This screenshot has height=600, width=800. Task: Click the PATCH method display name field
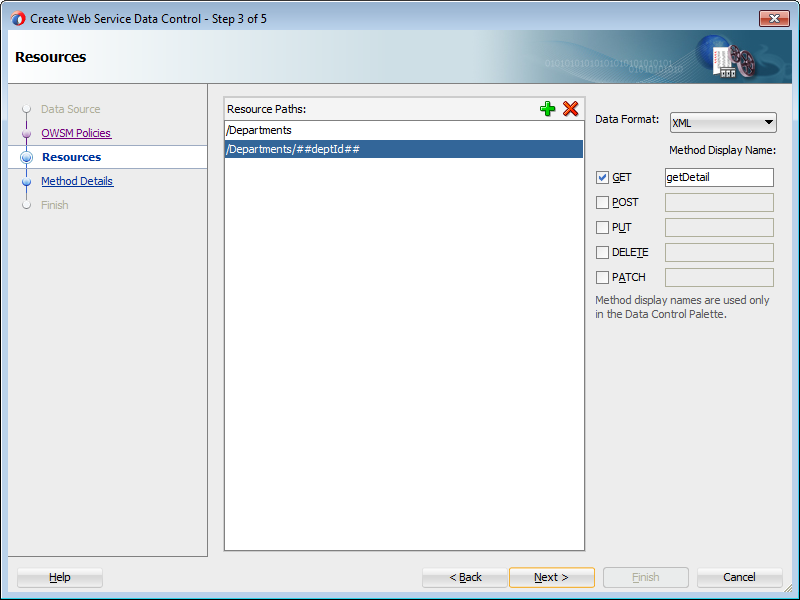(x=719, y=278)
